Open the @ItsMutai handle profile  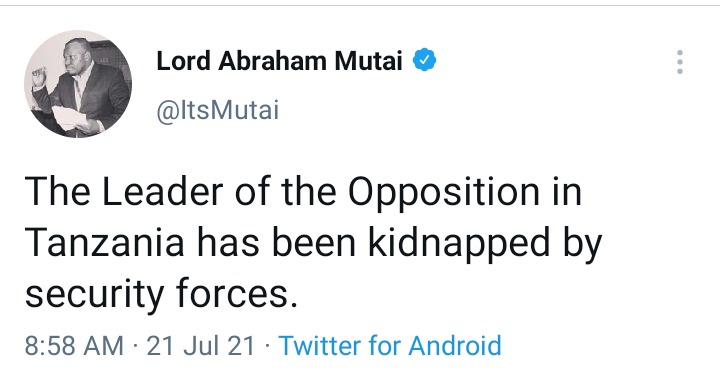click(x=218, y=111)
